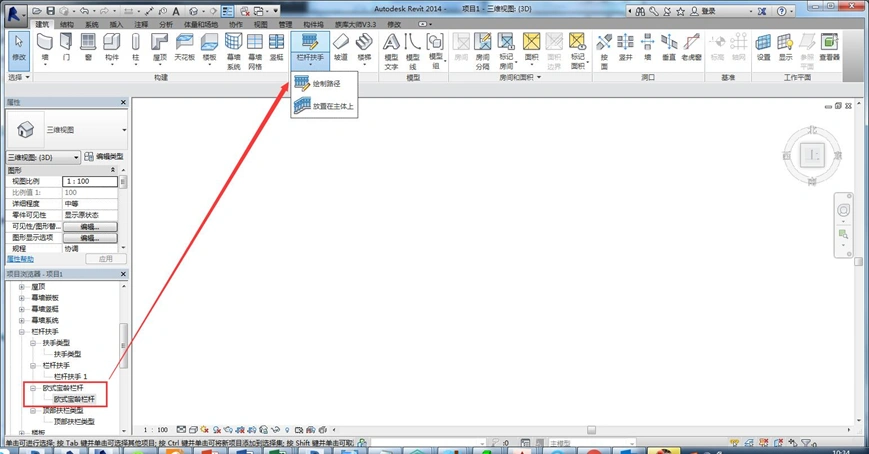This screenshot has height=454, width=869.
Task: Open the 结构 (Structure) ribbon tab
Action: [67, 24]
